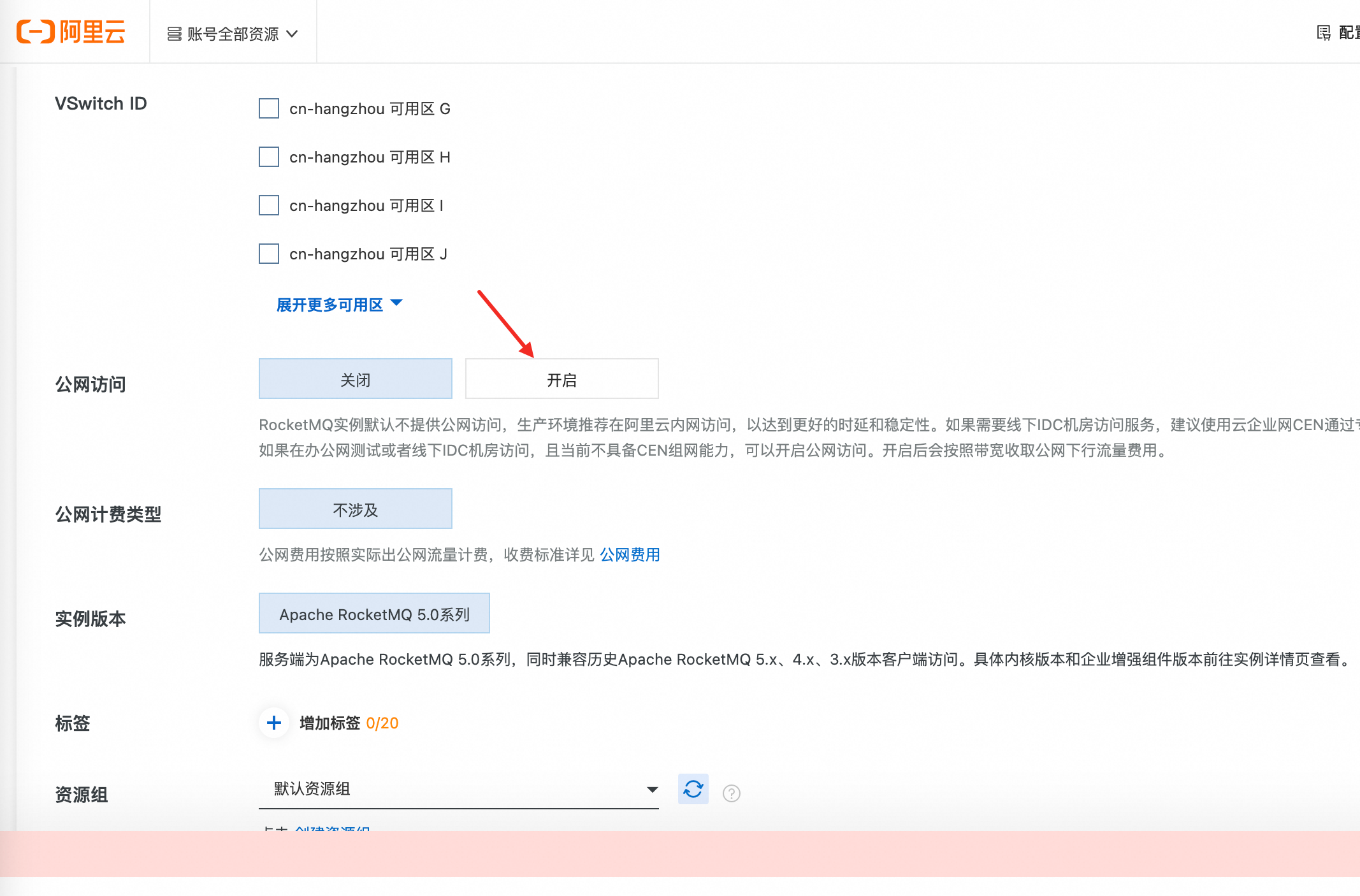The height and width of the screenshot is (896, 1360).
Task: Click the blue plus icon to add tag
Action: click(x=274, y=723)
